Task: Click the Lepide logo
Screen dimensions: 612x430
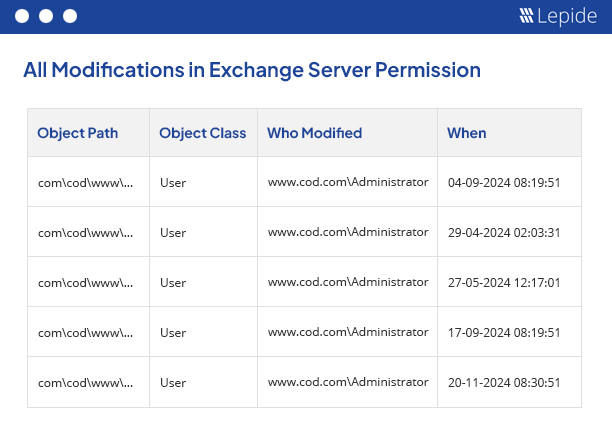Action: coord(558,16)
